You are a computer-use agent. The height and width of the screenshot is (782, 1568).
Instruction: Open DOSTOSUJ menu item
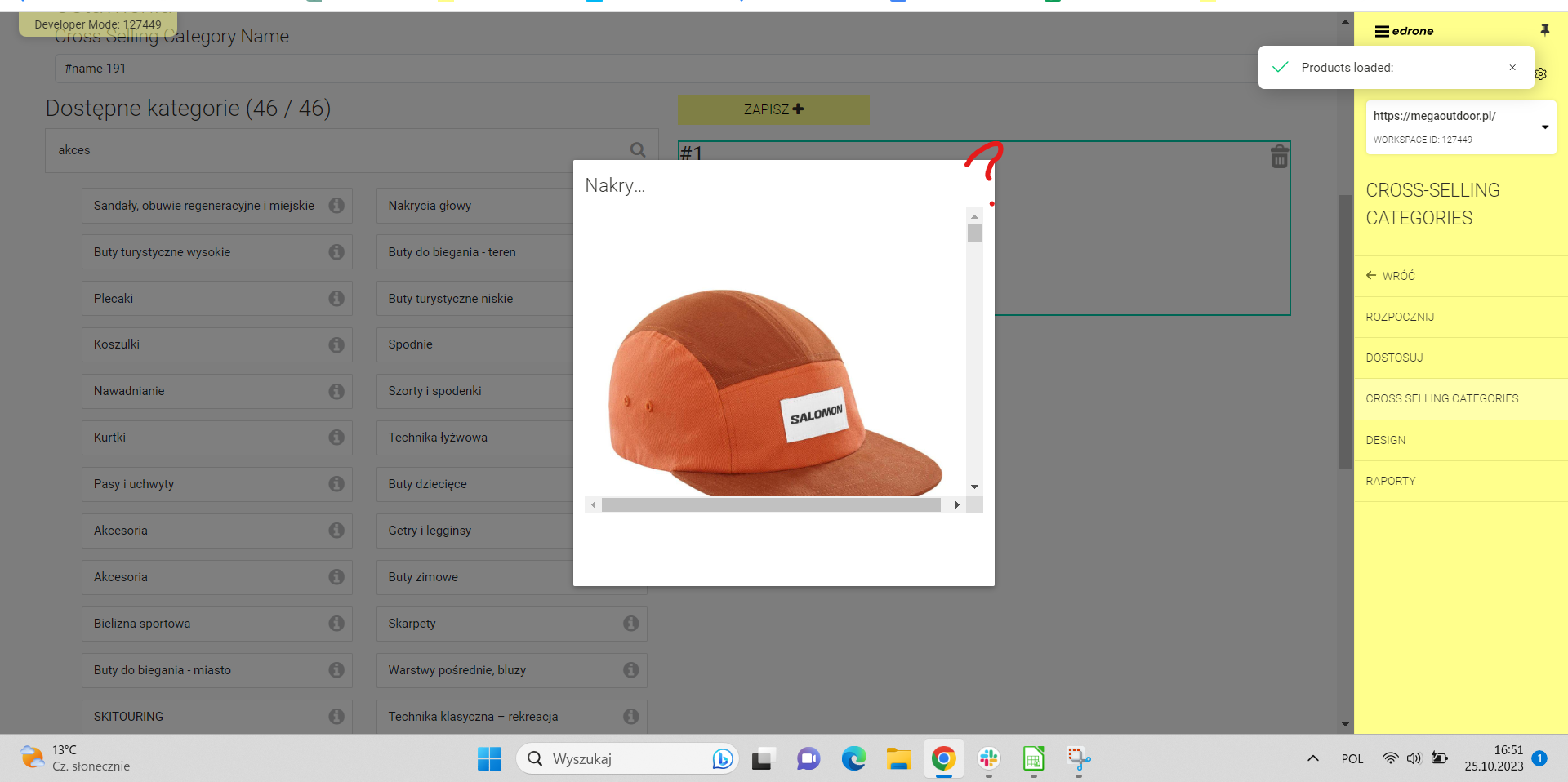click(1461, 358)
